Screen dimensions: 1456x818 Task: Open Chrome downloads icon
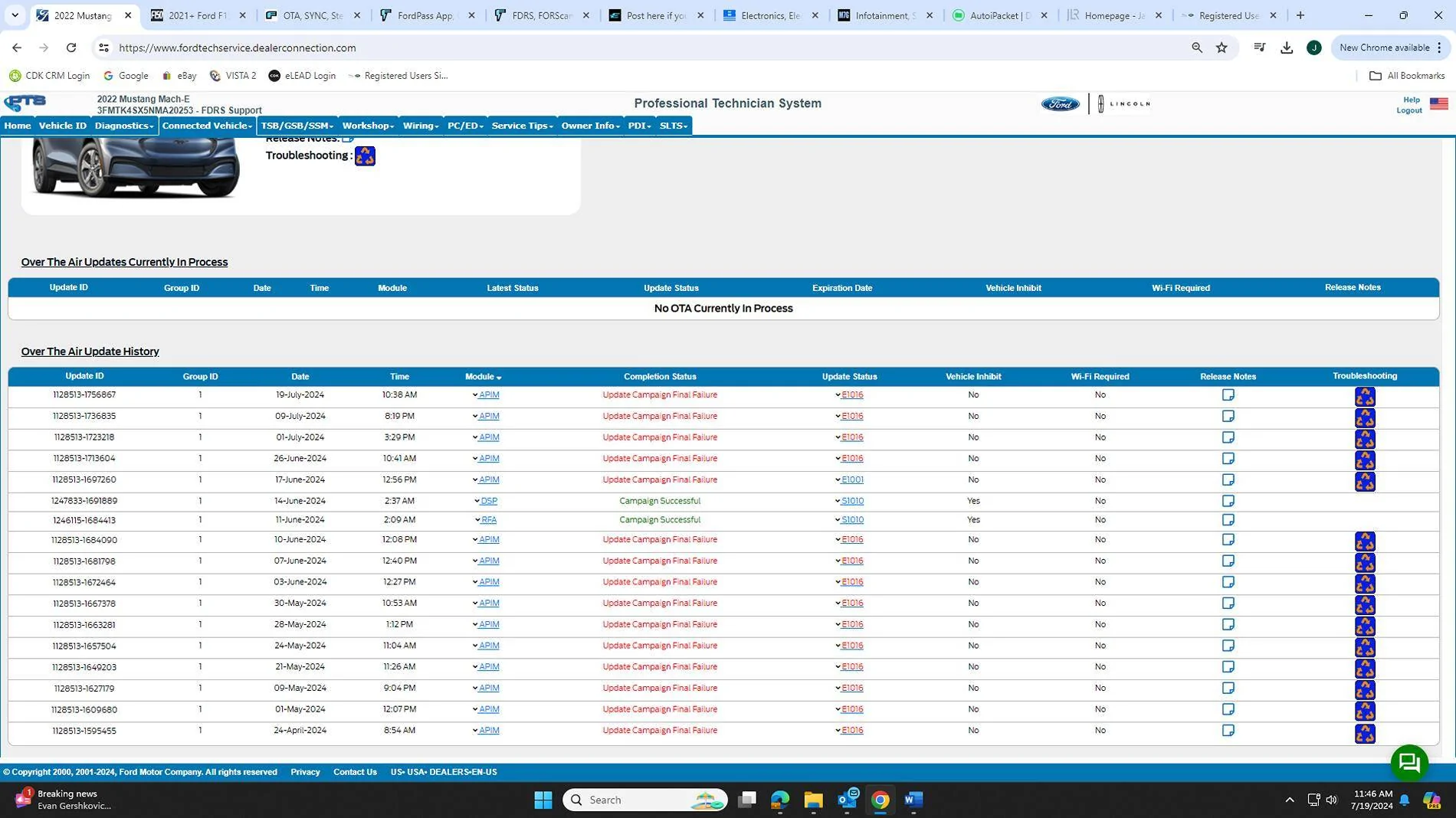(1287, 47)
